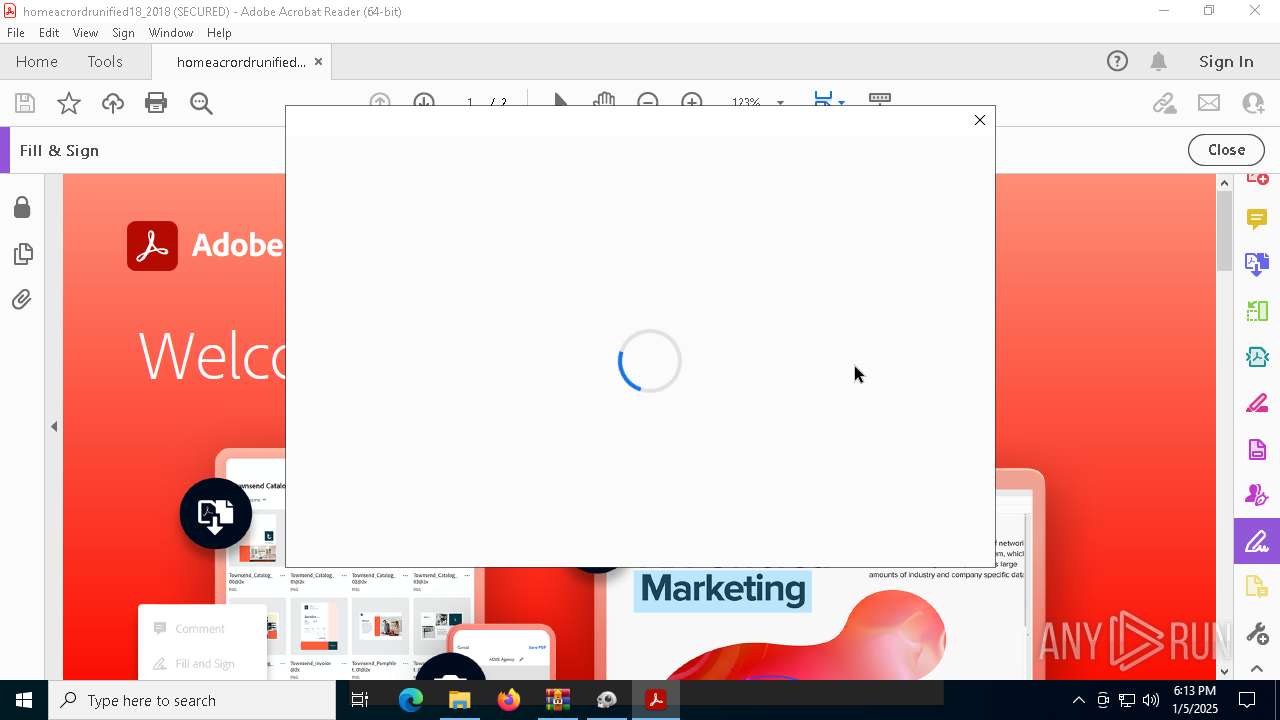Select the active Fill & Sign tool icon

pyautogui.click(x=1257, y=542)
